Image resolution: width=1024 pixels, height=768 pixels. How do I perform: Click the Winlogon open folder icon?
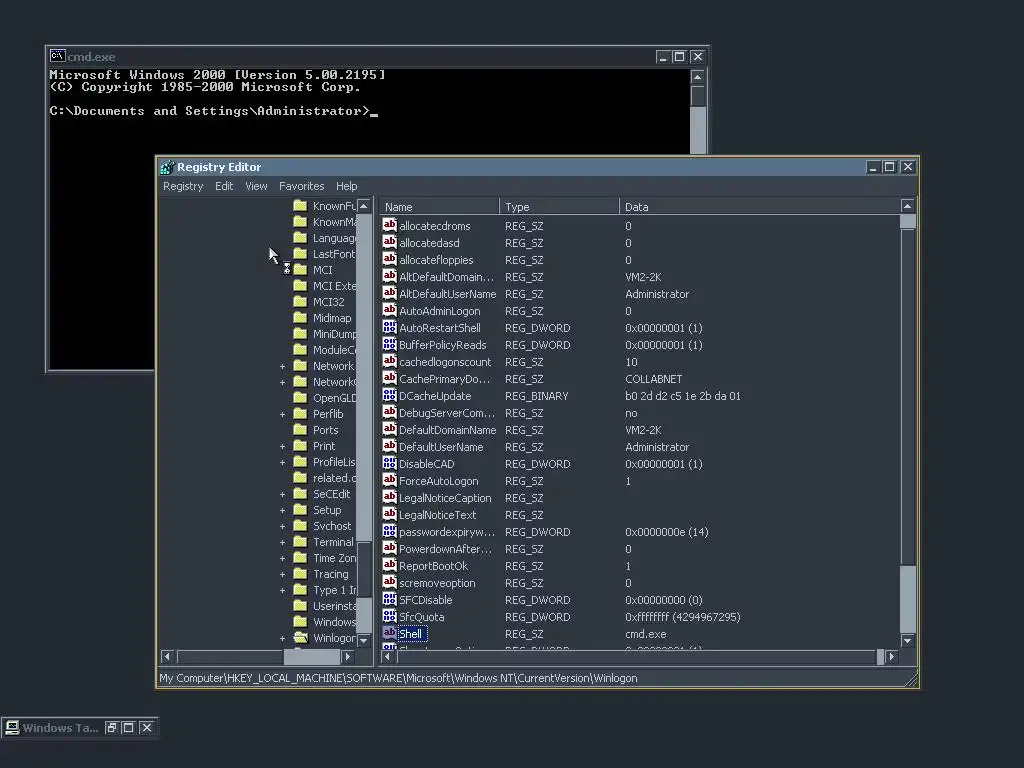(300, 638)
